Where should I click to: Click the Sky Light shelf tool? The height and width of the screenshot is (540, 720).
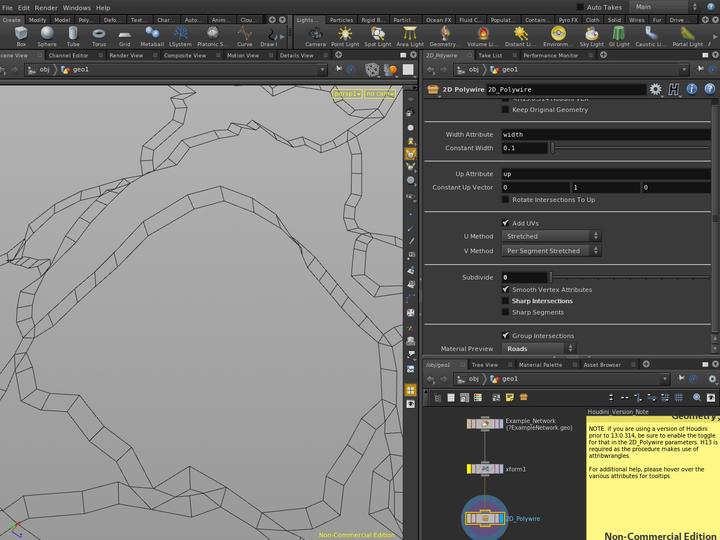coord(591,36)
